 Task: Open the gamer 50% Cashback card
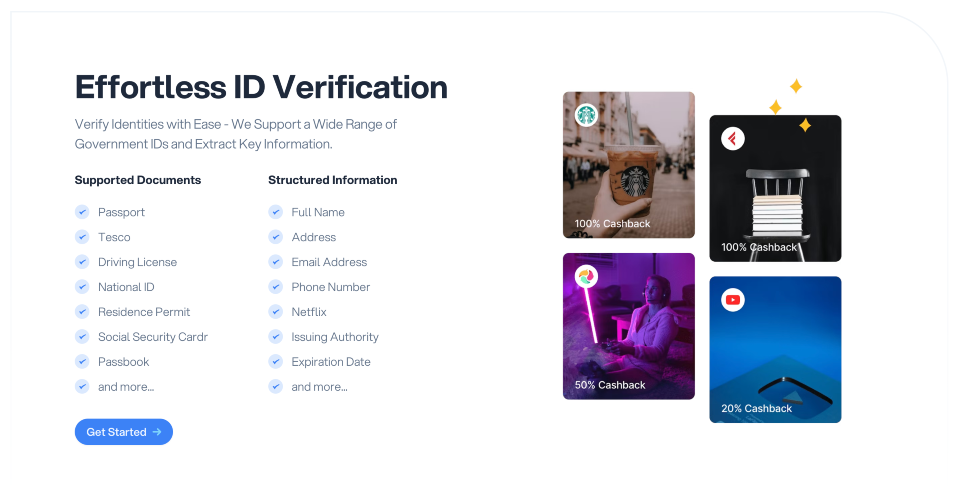tap(628, 326)
